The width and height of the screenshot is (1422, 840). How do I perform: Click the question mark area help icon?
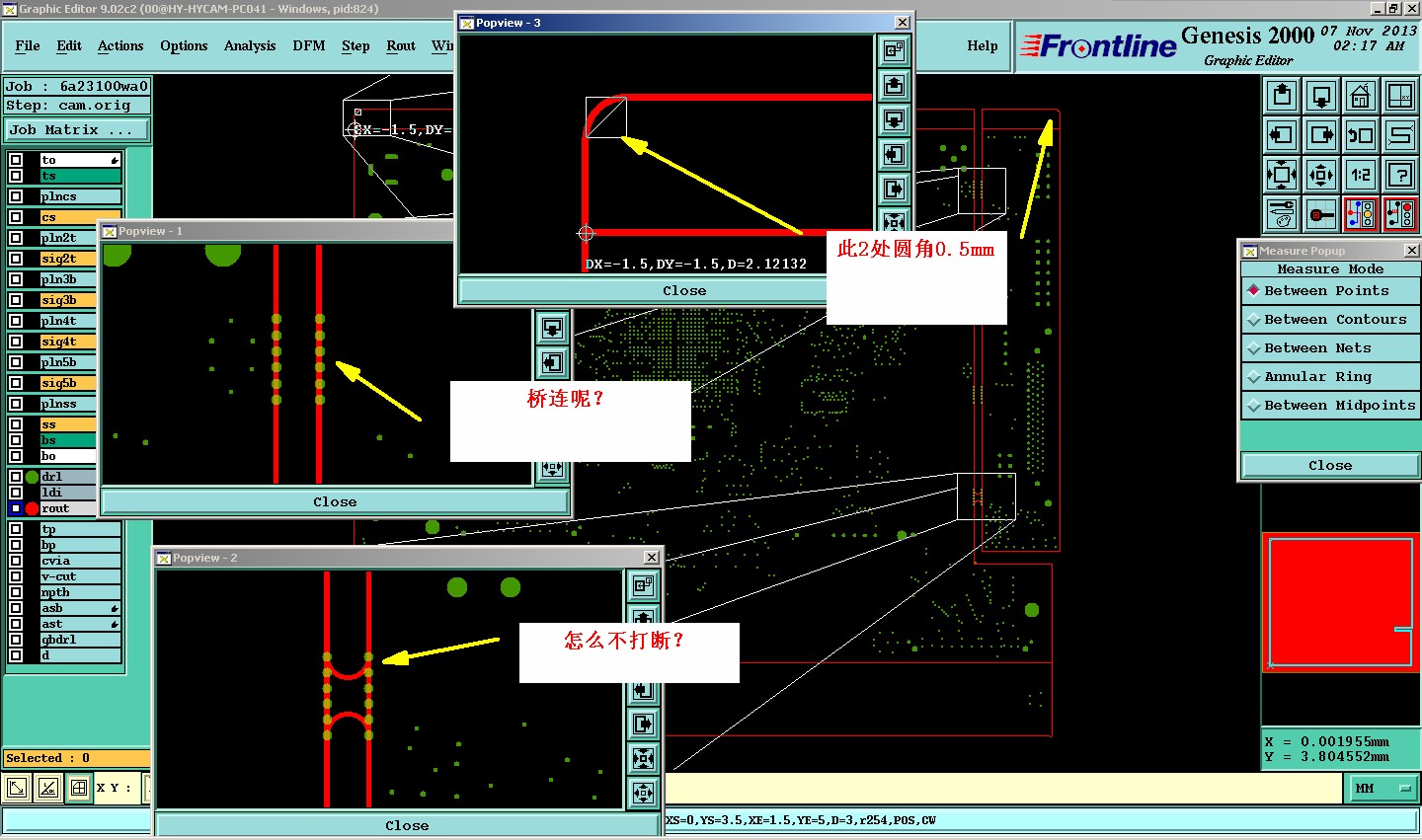pos(1400,175)
